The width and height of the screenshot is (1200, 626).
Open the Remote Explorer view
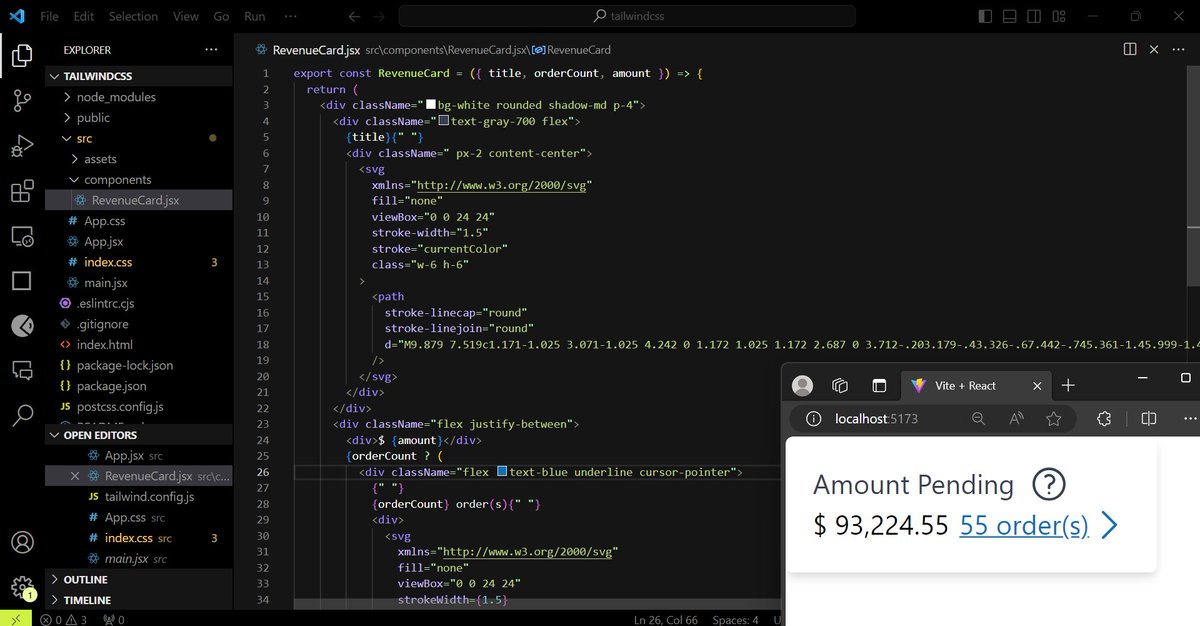point(22,237)
